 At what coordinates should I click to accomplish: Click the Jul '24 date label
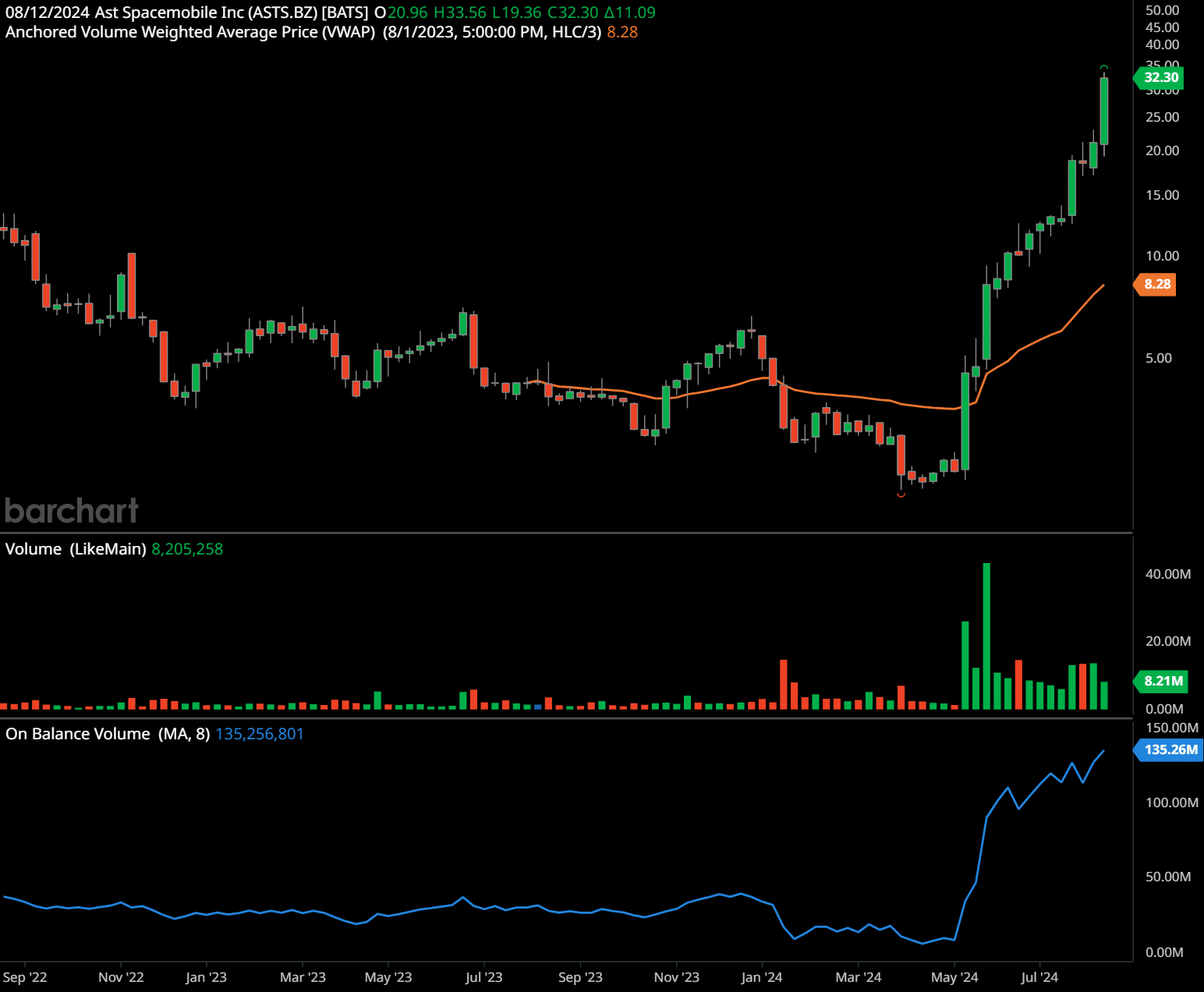(x=1039, y=977)
